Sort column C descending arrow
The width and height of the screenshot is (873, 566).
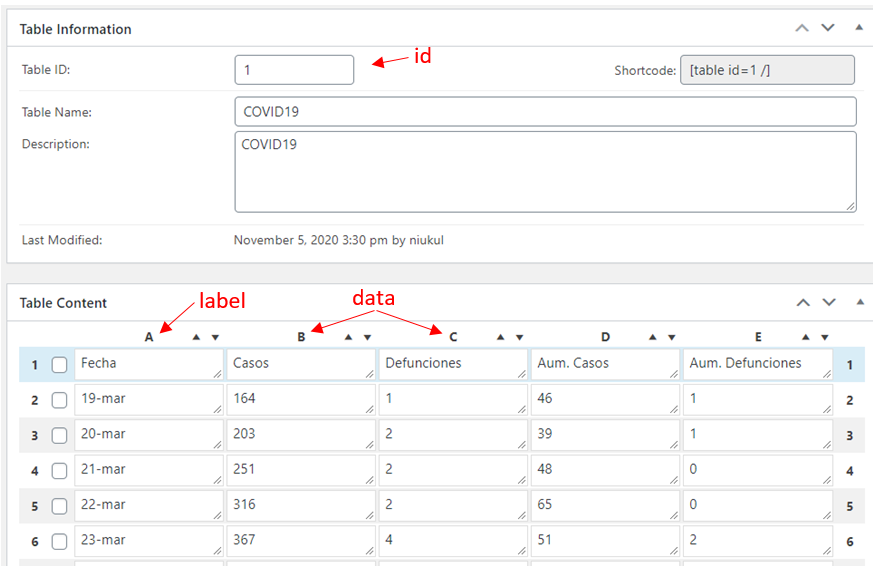(x=519, y=337)
